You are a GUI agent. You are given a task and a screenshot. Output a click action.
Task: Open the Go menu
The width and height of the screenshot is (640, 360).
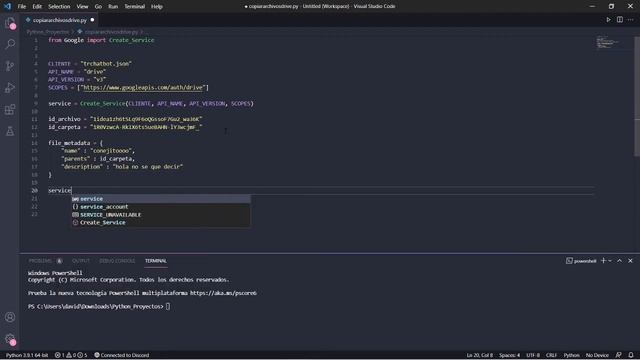point(98,7)
